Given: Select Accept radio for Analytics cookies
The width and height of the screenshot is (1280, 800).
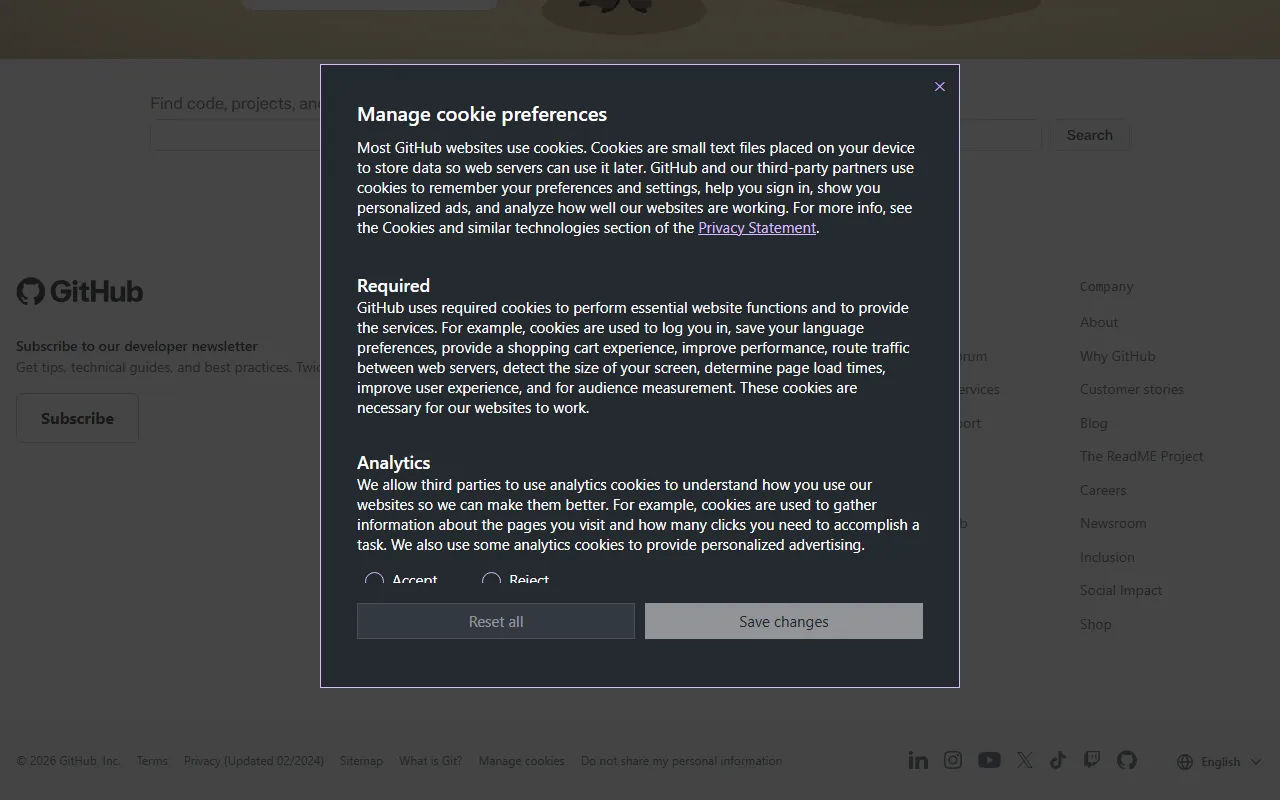Looking at the screenshot, I should [x=375, y=581].
